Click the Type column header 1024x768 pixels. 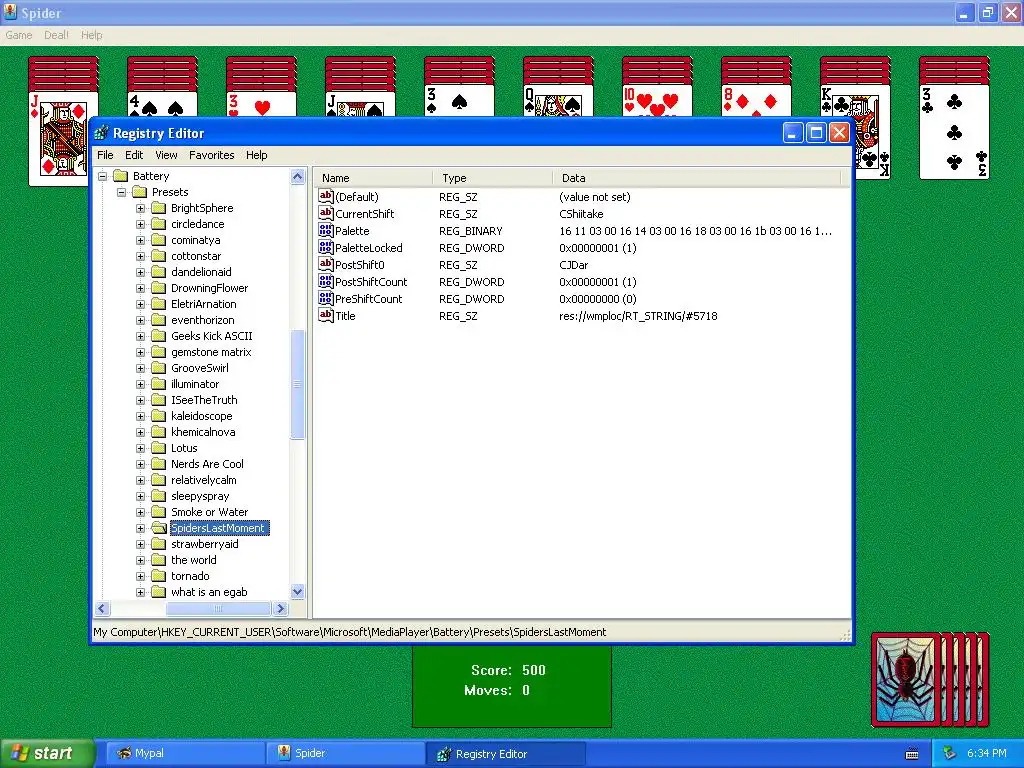492,178
